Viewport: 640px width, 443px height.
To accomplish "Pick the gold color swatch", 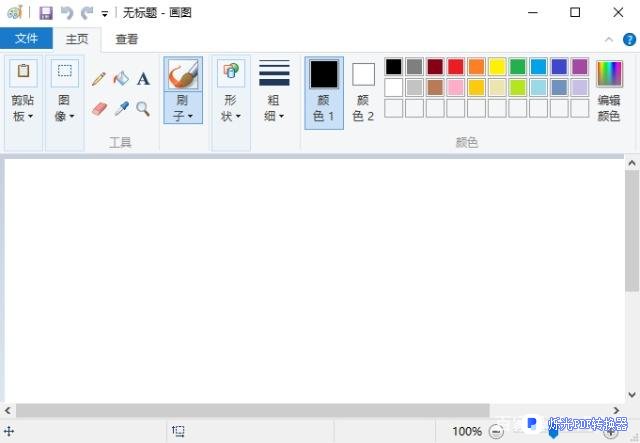I will pyautogui.click(x=476, y=87).
